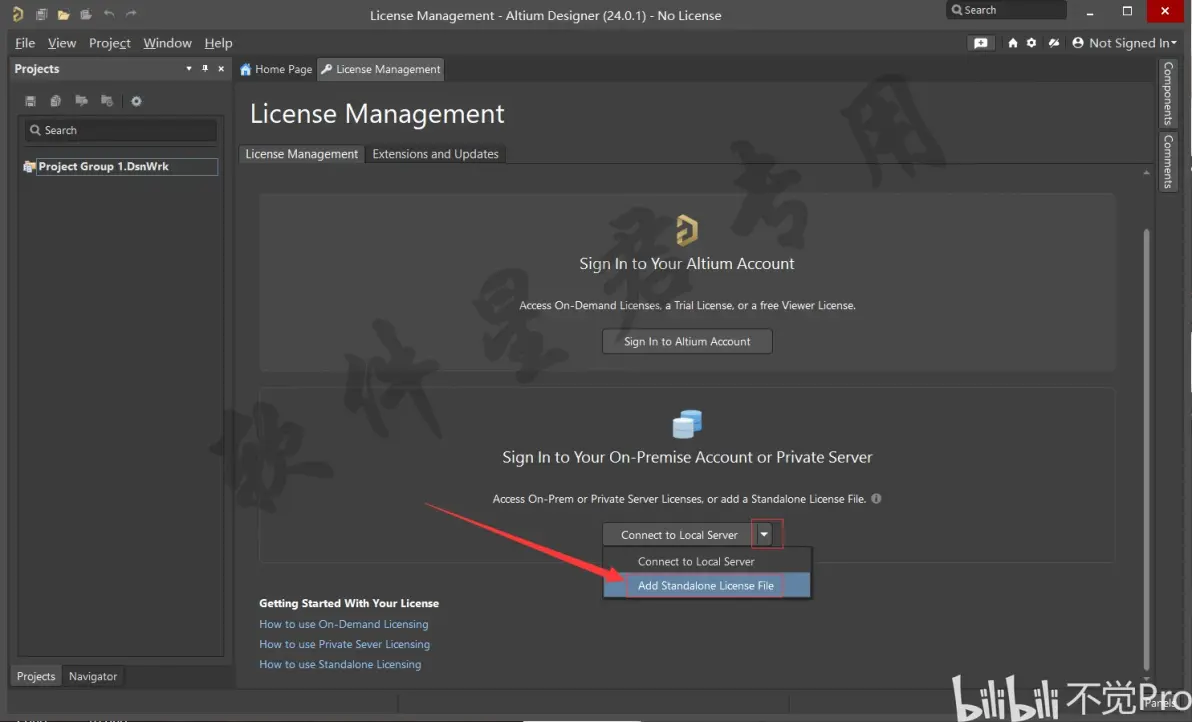Viewport: 1192px width, 722px height.
Task: Click the user account avatar icon
Action: pyautogui.click(x=1078, y=43)
